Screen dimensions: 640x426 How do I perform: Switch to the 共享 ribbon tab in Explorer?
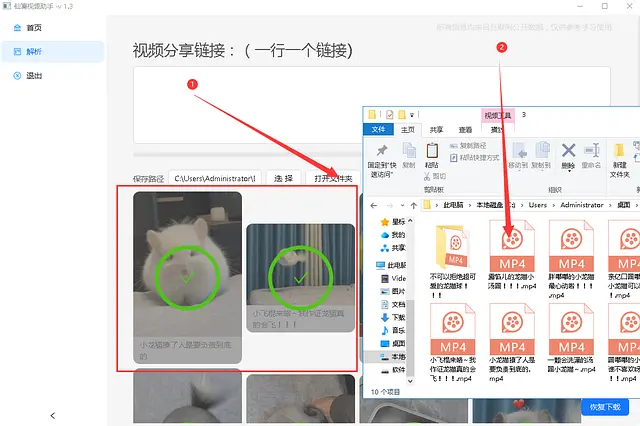(436, 130)
